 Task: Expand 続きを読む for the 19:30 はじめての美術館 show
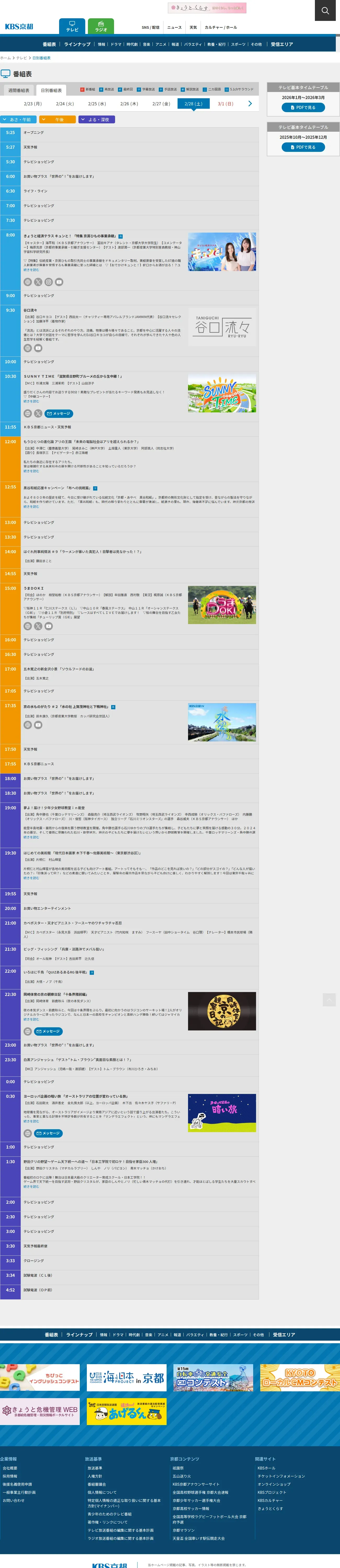[31, 878]
